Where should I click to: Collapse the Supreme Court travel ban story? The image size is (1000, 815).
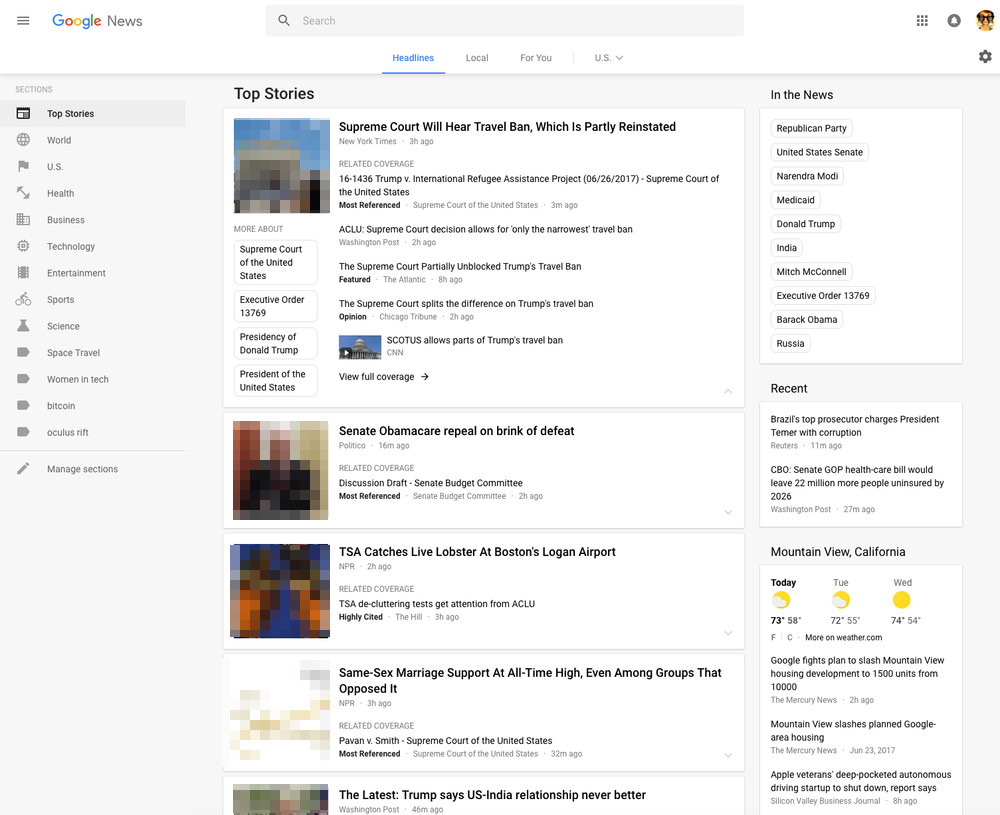(728, 392)
